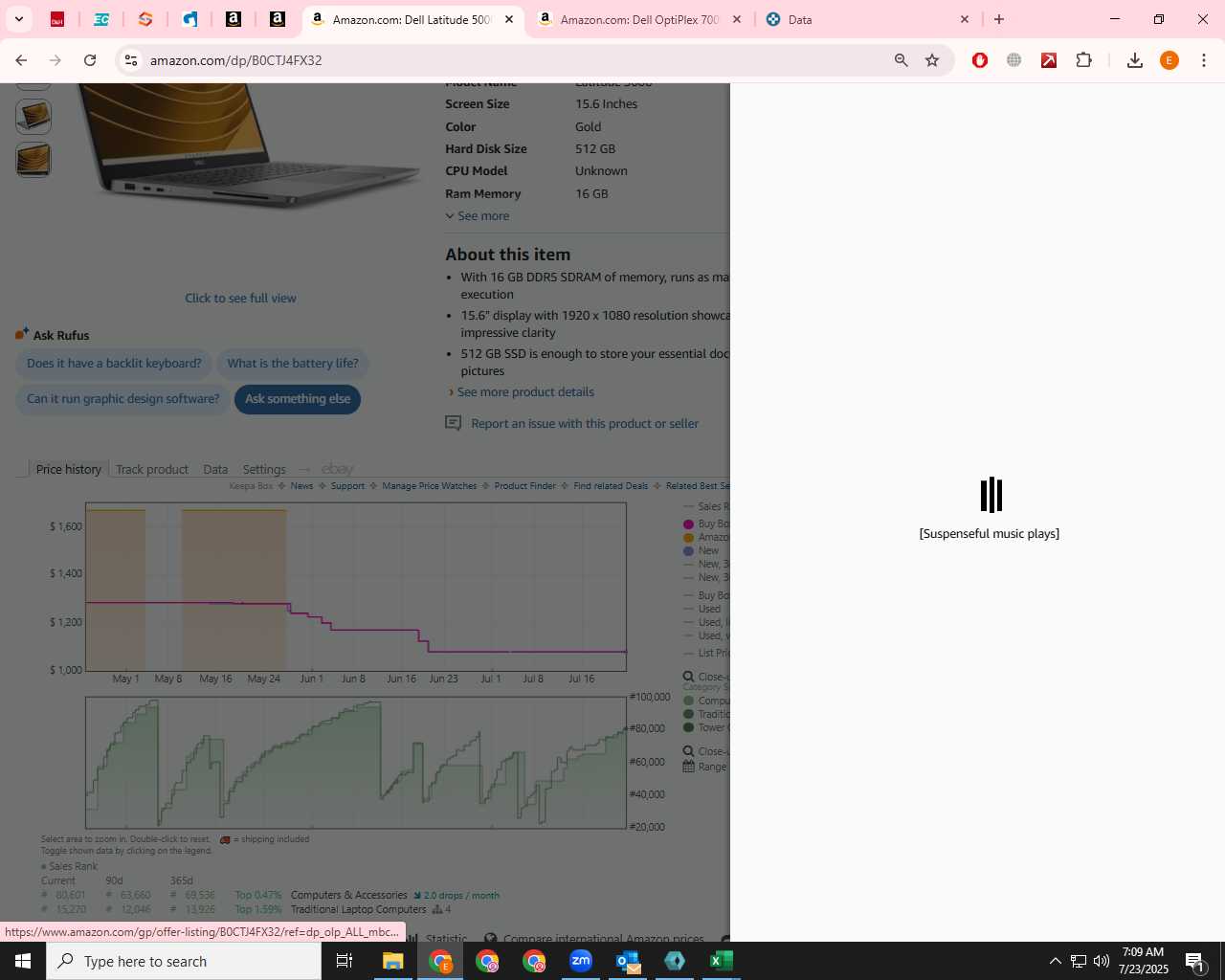
Task: Toggle Sales Rank legend entry
Action: pyautogui.click(x=706, y=507)
